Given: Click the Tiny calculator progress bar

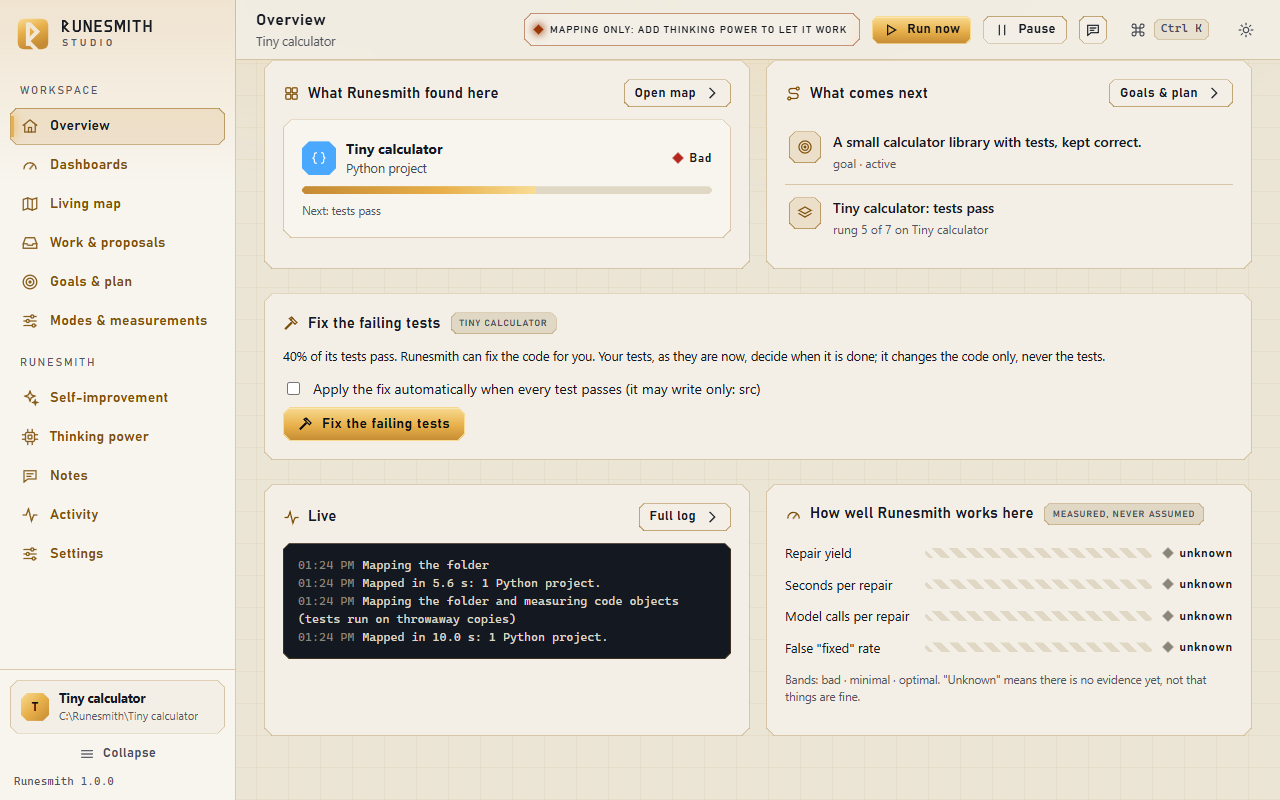Looking at the screenshot, I should [507, 190].
